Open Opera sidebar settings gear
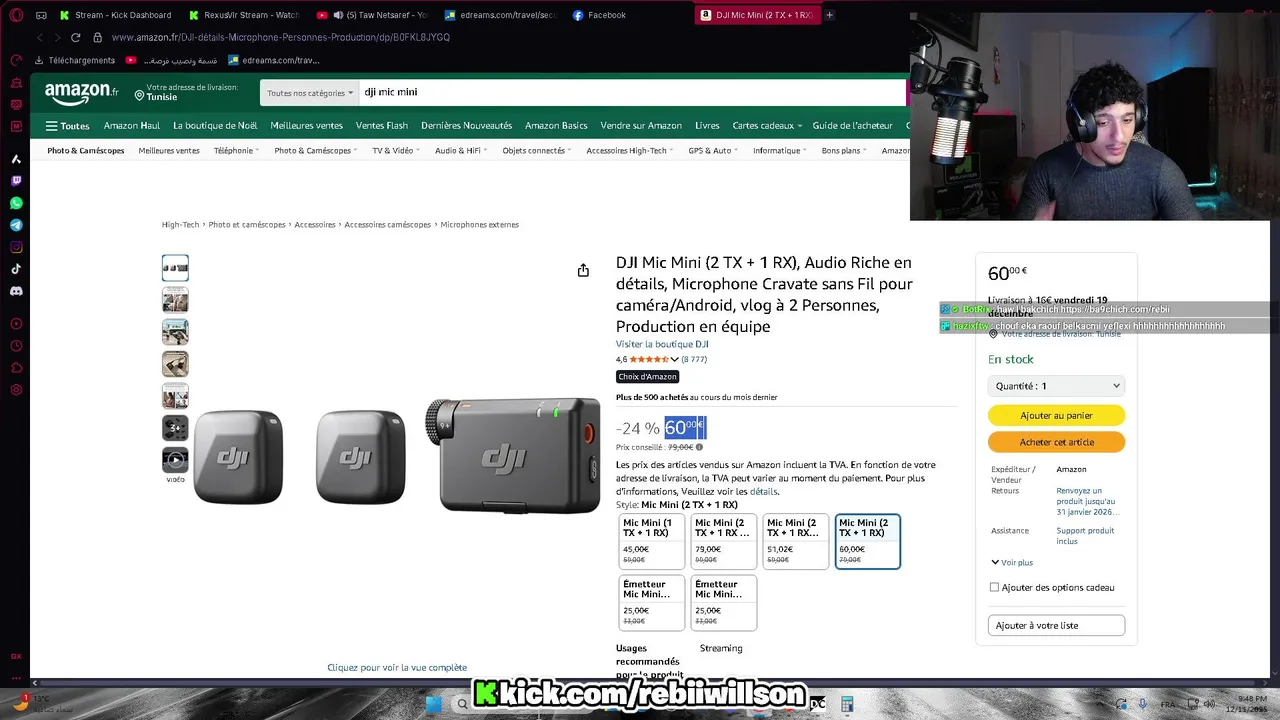1280x720 pixels. 16,390
